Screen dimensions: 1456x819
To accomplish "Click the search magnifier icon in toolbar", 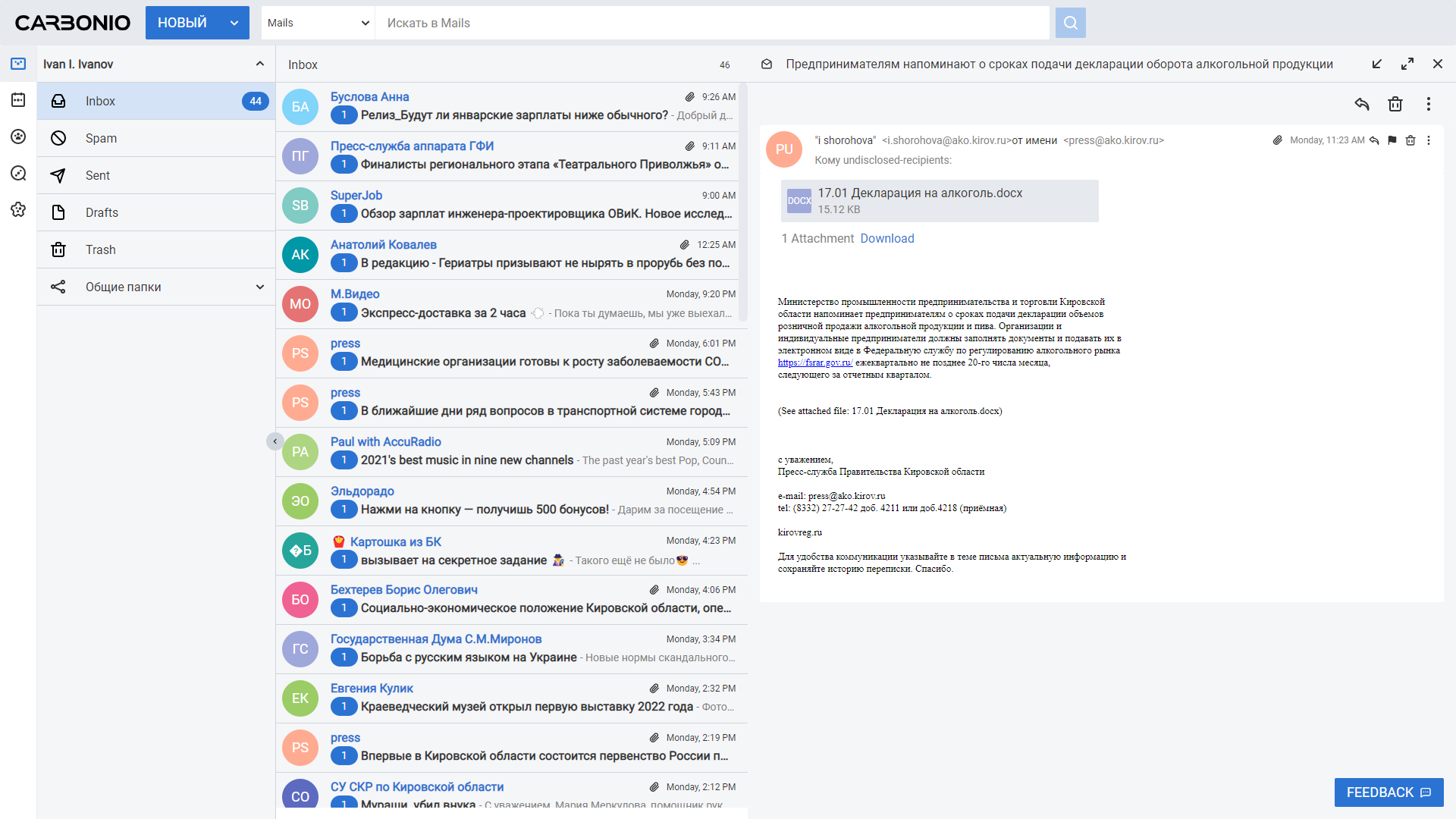I will (1069, 22).
